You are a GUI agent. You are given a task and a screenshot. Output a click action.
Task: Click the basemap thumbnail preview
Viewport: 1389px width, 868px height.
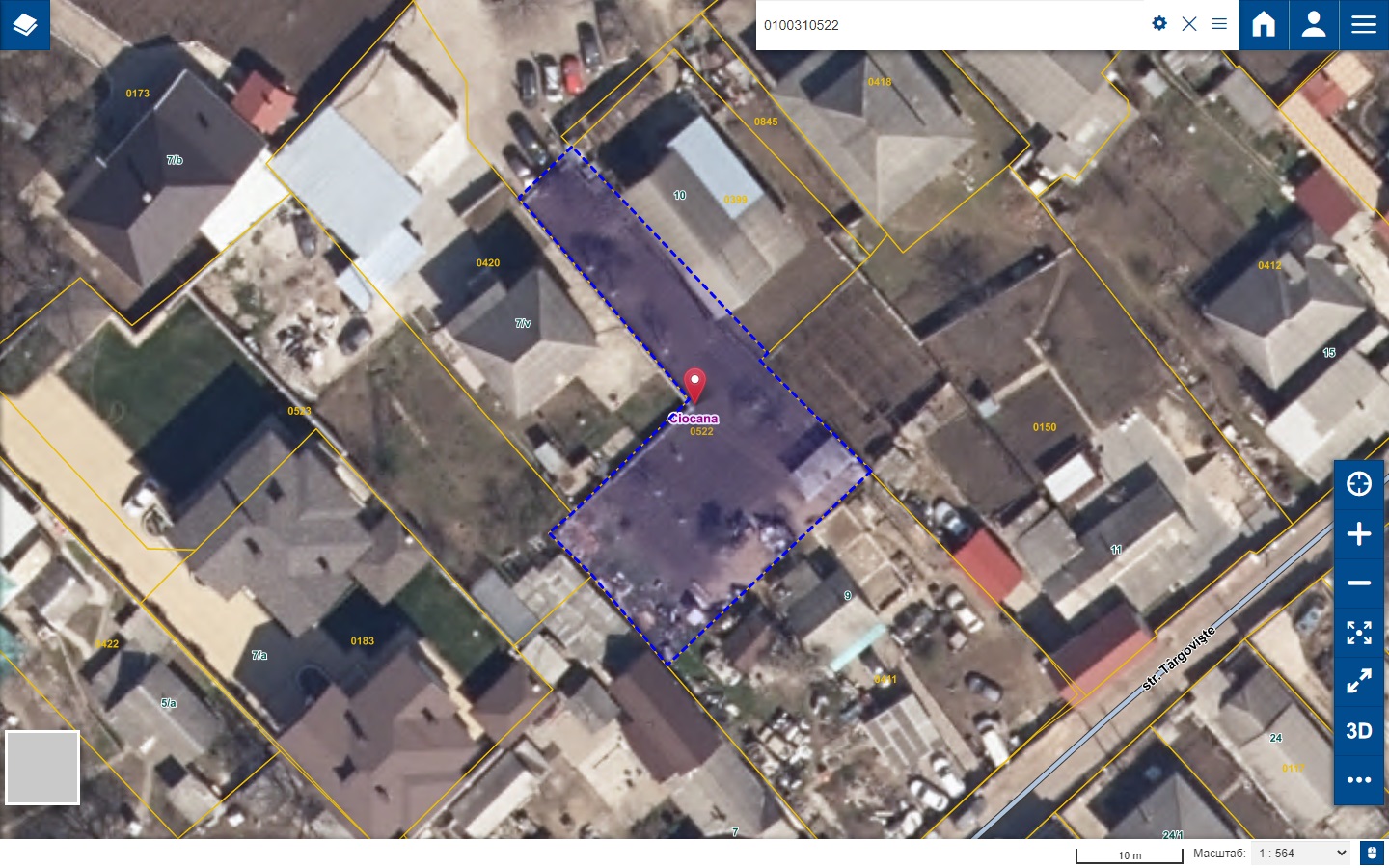(42, 768)
